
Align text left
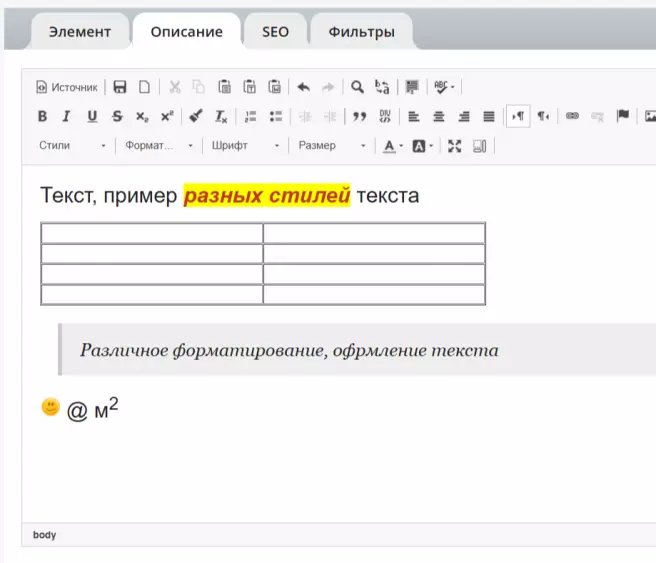click(413, 116)
